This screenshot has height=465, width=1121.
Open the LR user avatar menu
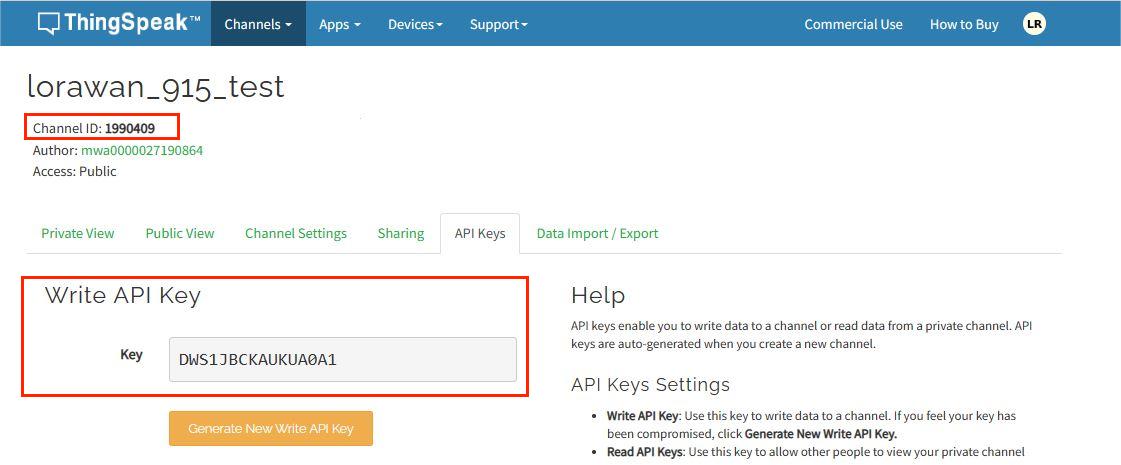tap(1034, 24)
